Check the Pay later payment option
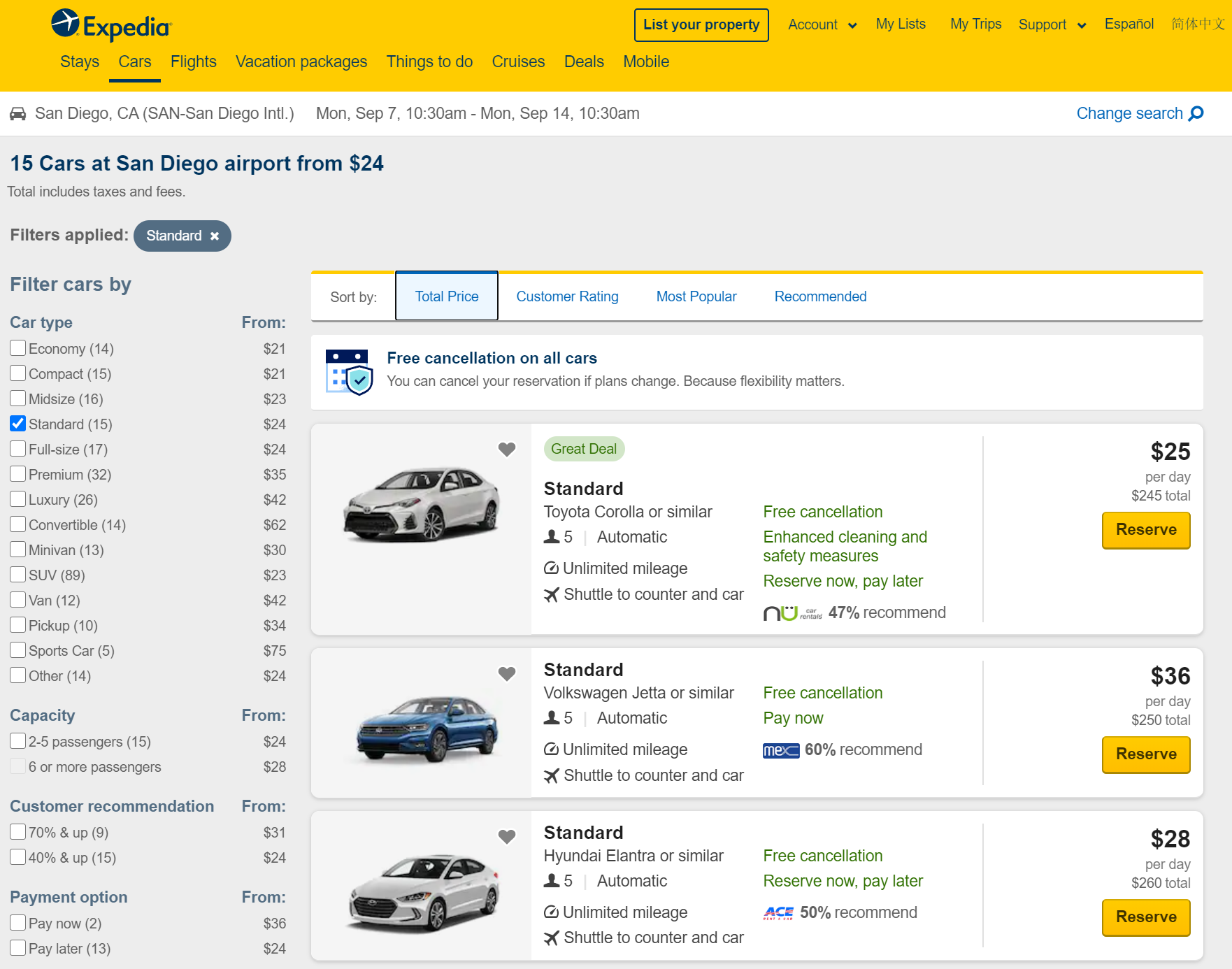This screenshot has width=1232, height=969. click(x=17, y=947)
